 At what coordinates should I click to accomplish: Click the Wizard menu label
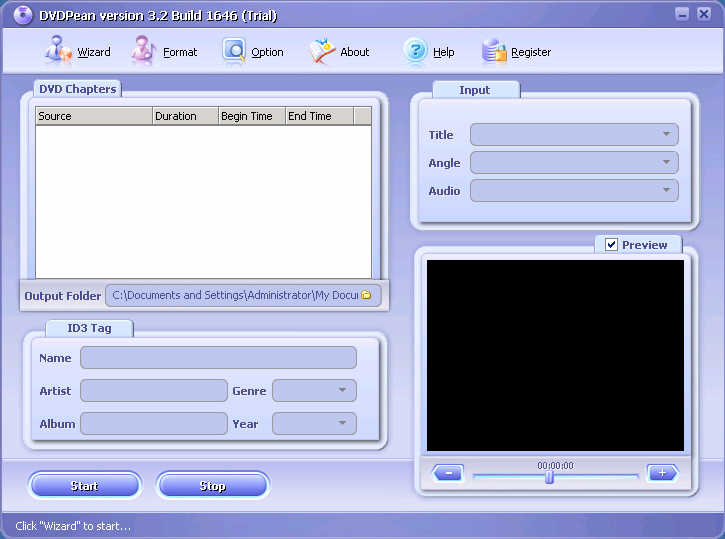pyautogui.click(x=94, y=52)
